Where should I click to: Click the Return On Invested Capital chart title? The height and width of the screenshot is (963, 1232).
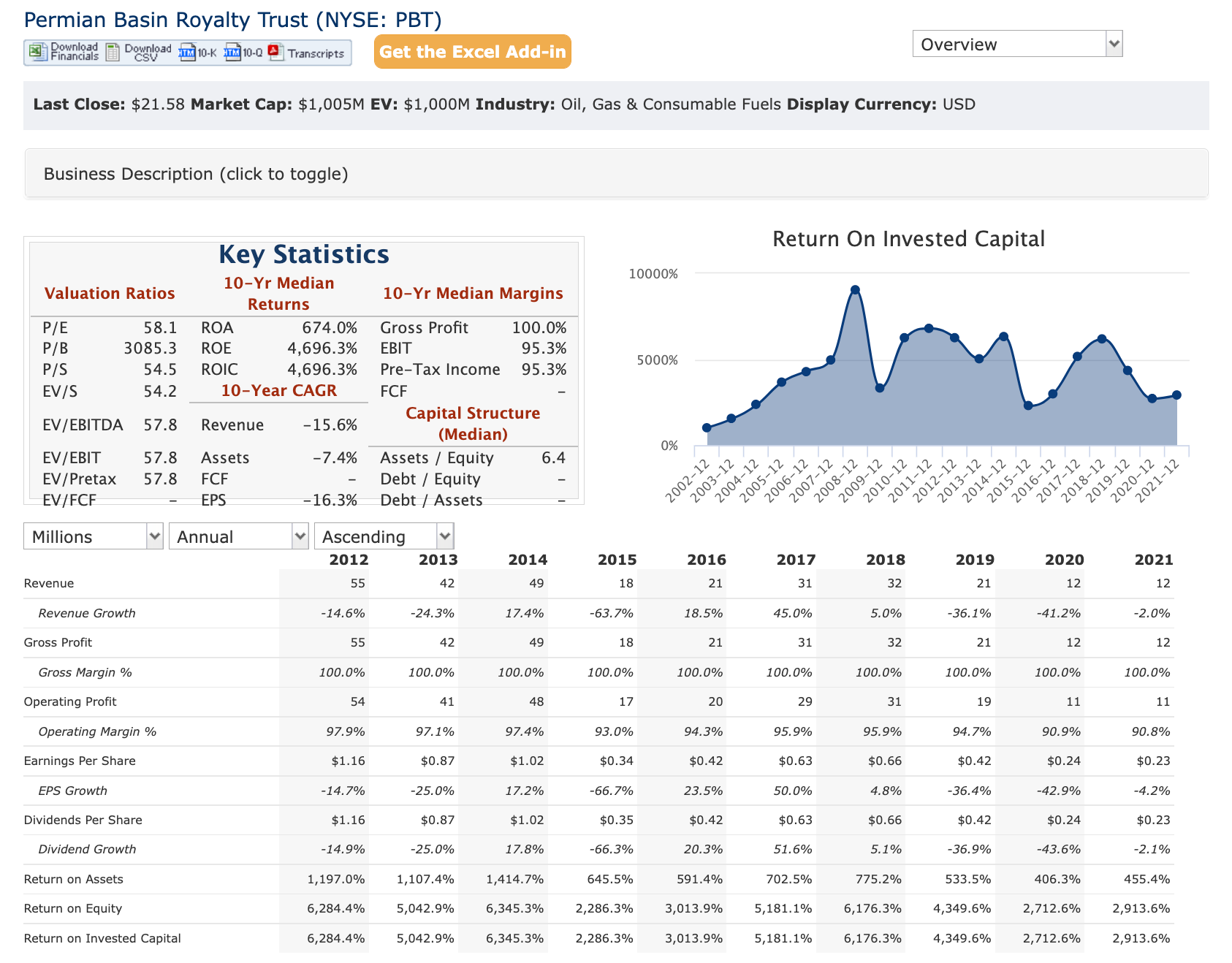click(x=908, y=239)
